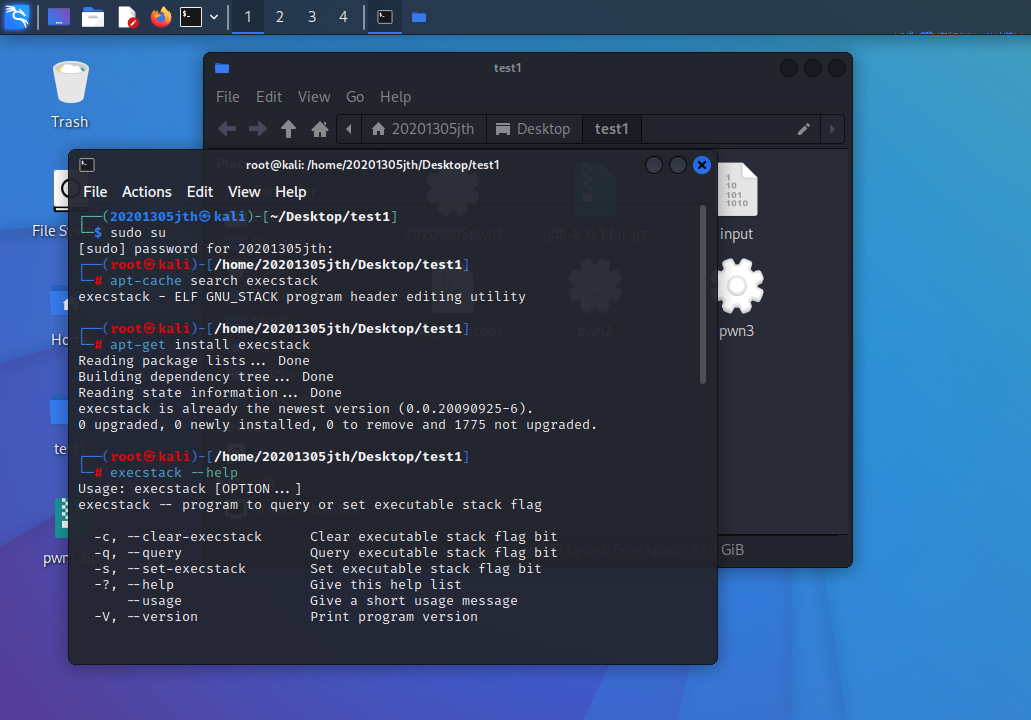The image size is (1031, 720).
Task: Launch the text editor from the panel
Action: [128, 17]
